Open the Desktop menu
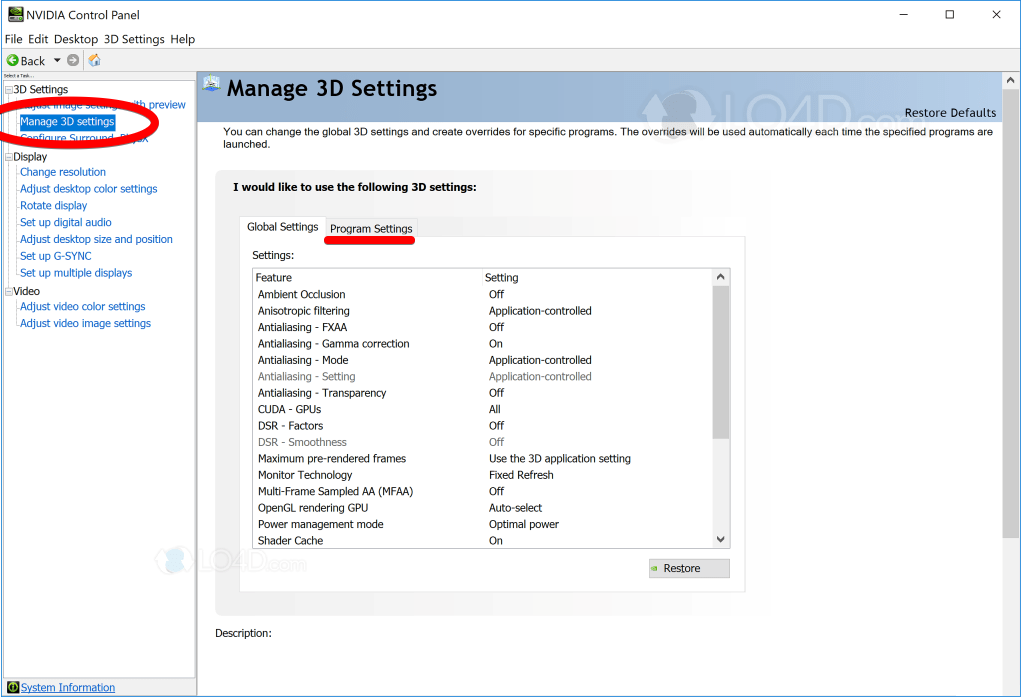The height and width of the screenshot is (697, 1021). point(76,39)
